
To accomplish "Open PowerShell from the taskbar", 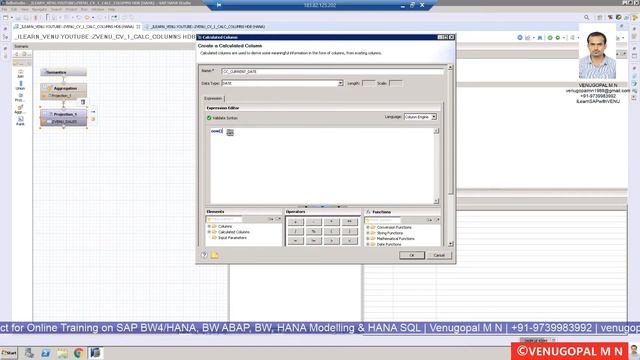I will [x=45, y=353].
